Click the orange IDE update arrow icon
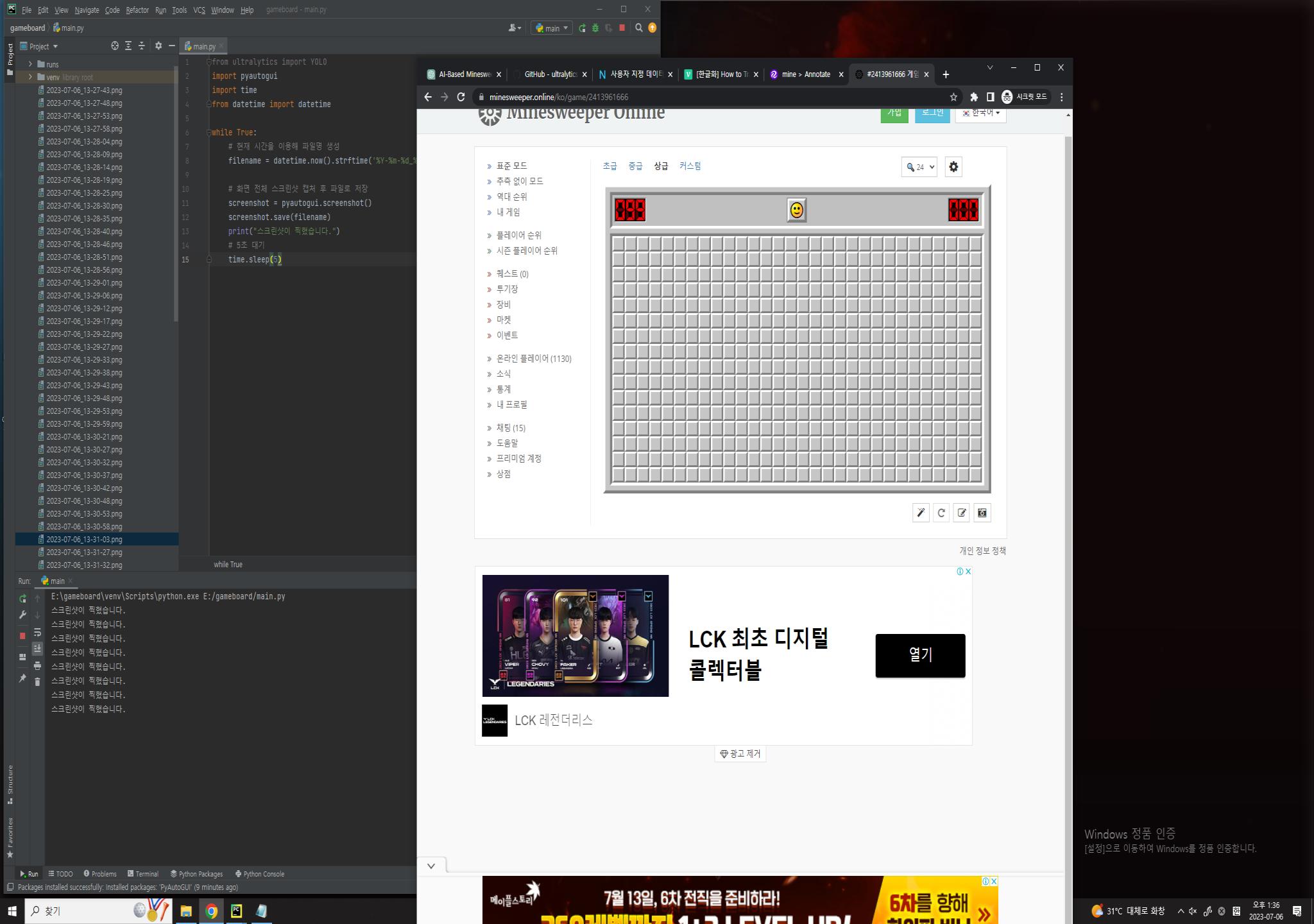This screenshot has width=1314, height=924. tap(652, 28)
